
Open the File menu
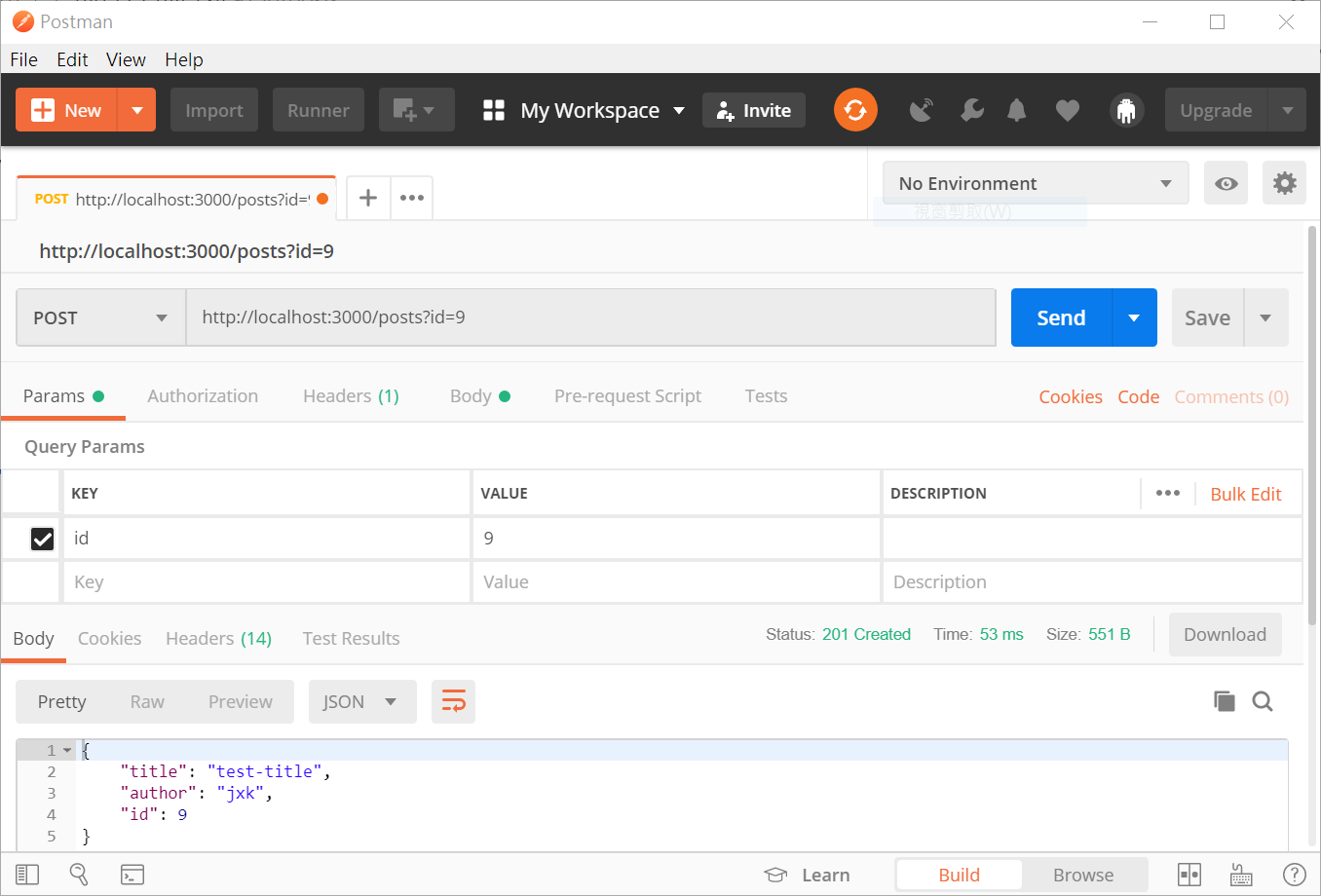pyautogui.click(x=24, y=59)
